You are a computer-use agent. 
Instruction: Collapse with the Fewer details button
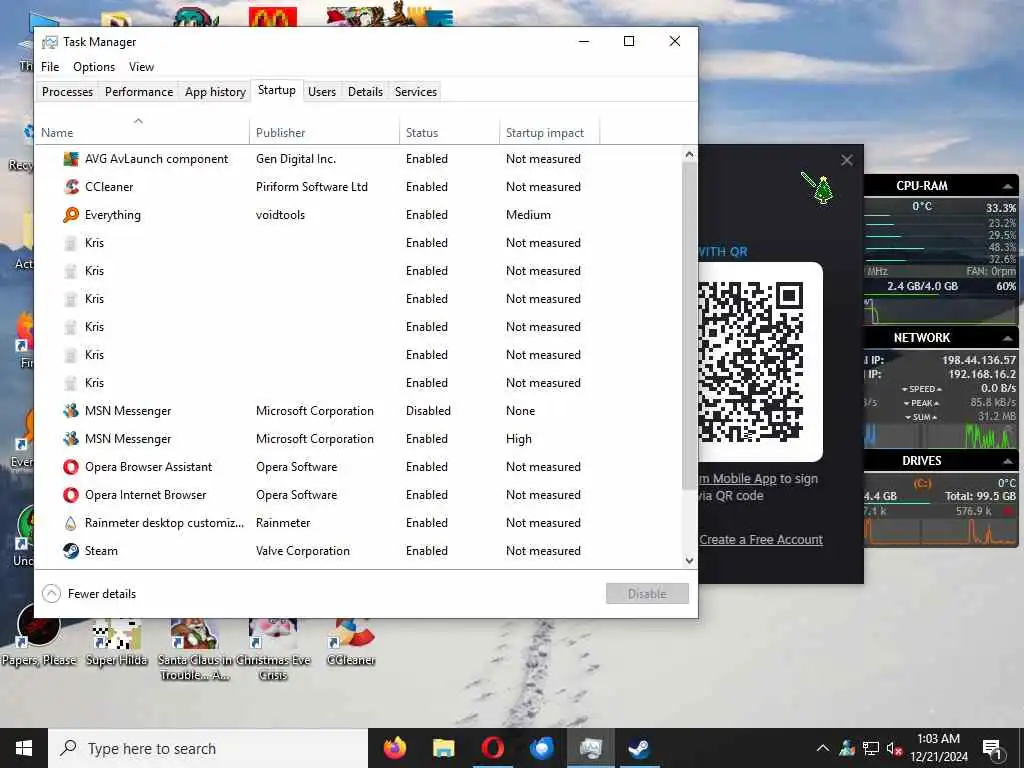89,594
